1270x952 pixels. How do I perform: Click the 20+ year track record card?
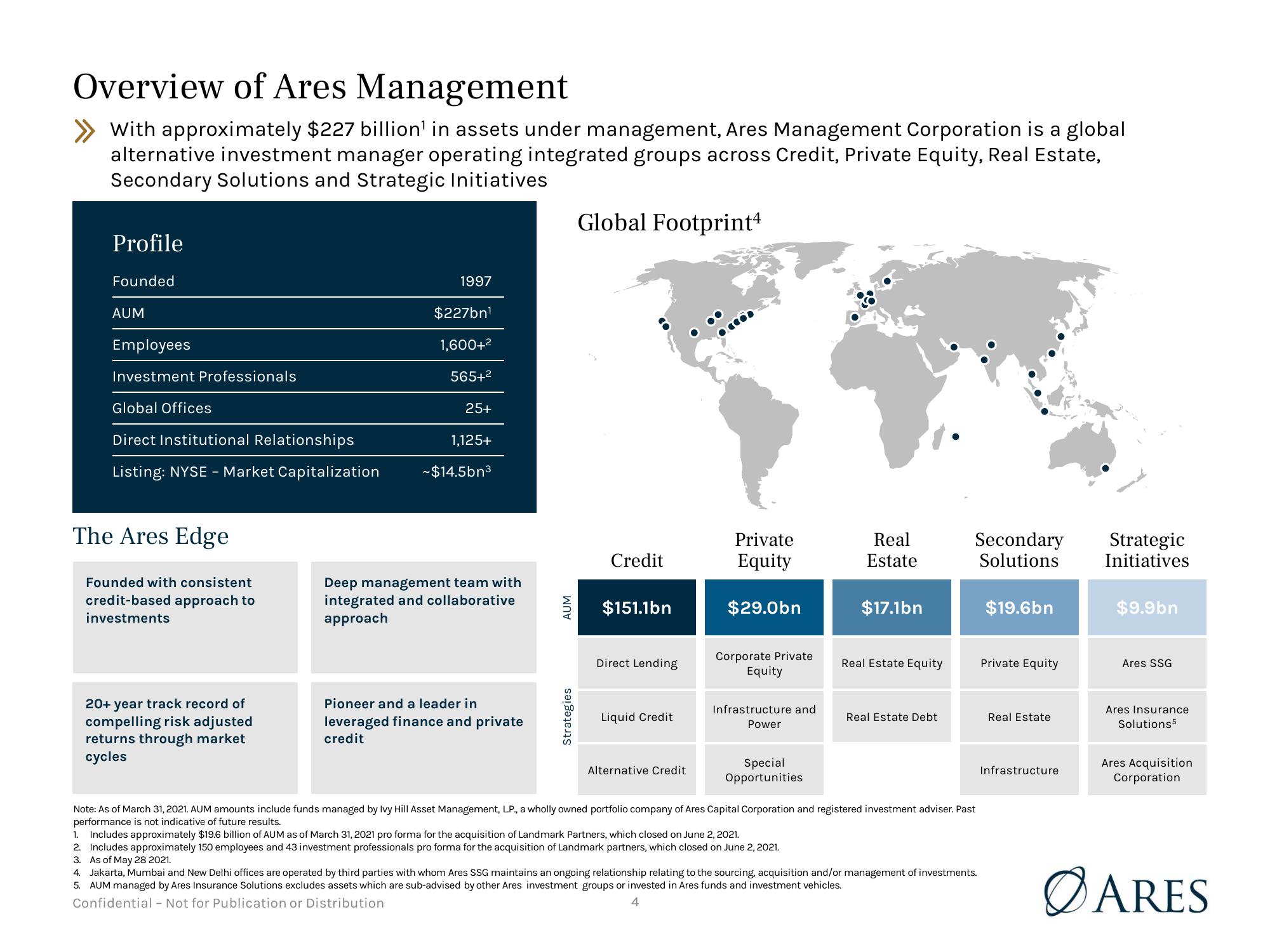pyautogui.click(x=185, y=738)
